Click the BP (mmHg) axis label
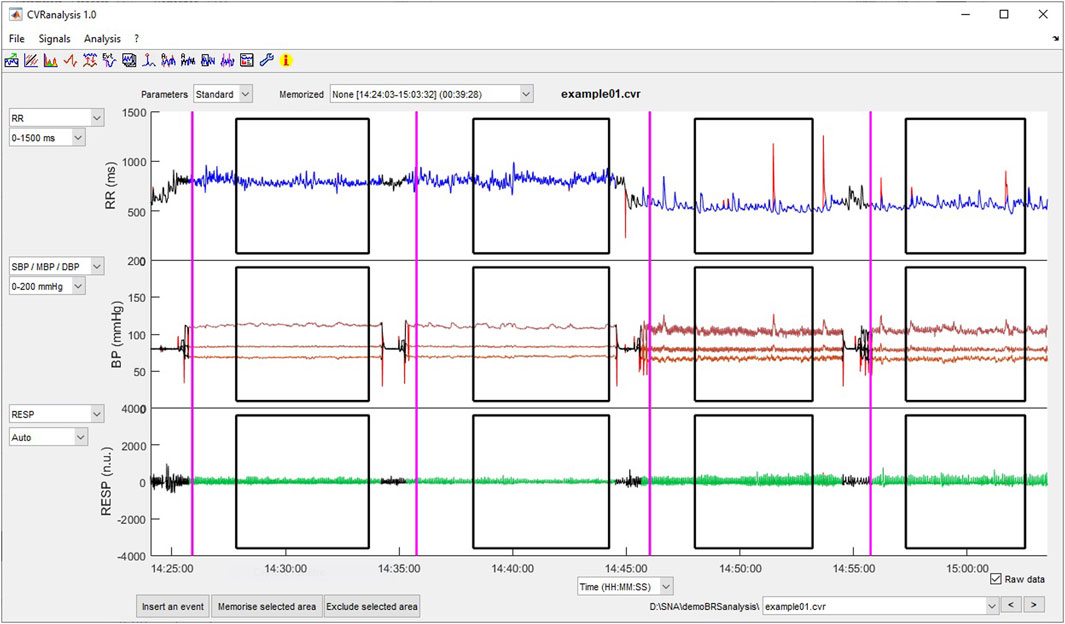Image resolution: width=1065 pixels, height=624 pixels. coord(116,335)
